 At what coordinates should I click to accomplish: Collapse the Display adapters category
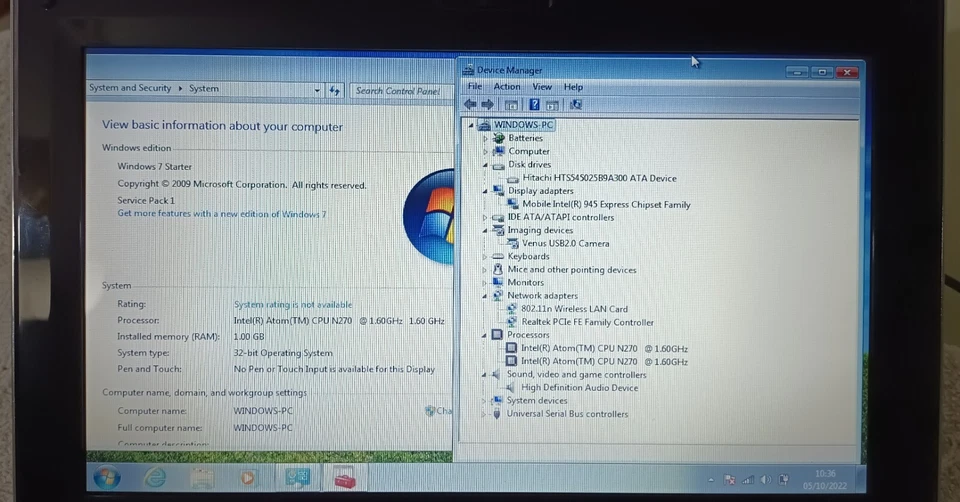coord(485,191)
